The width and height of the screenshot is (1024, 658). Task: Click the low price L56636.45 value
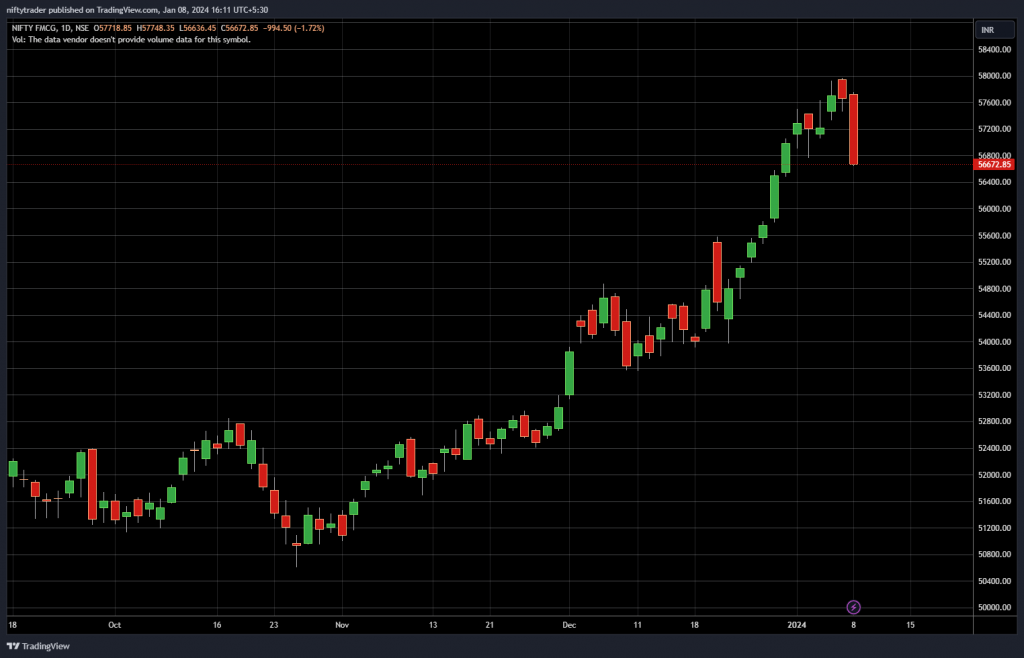(x=197, y=28)
